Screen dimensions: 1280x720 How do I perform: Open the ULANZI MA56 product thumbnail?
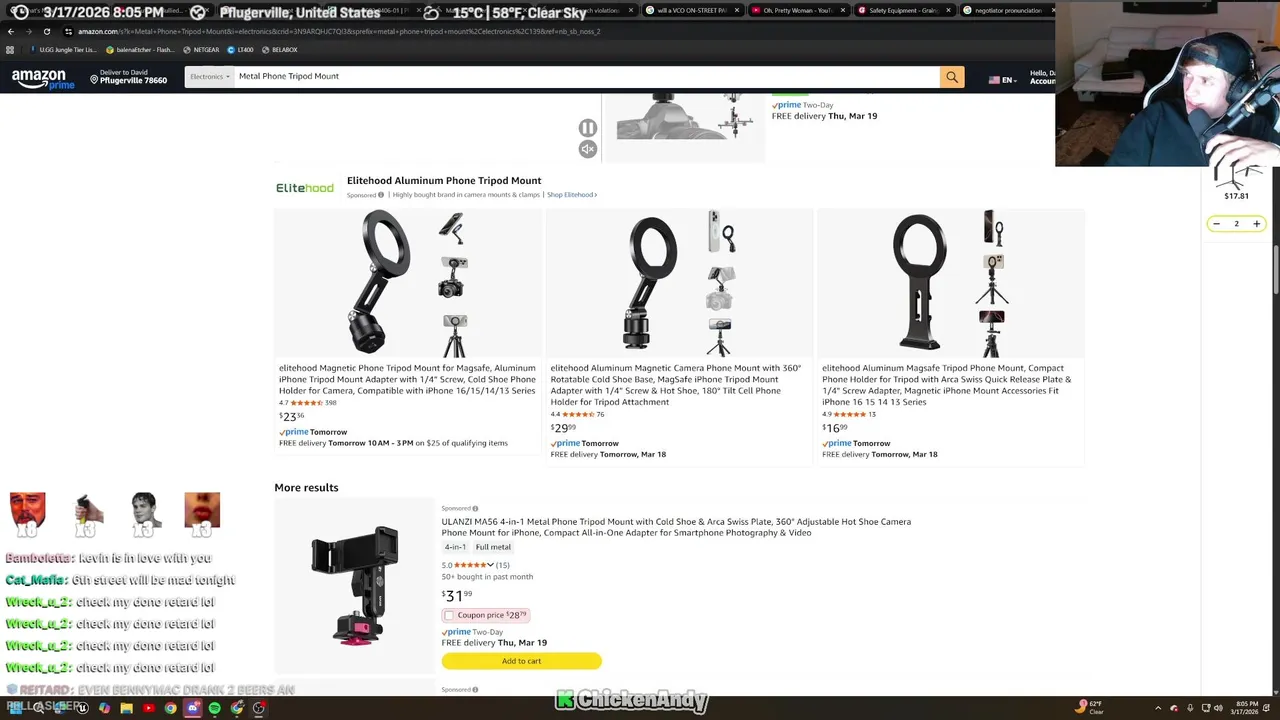(355, 585)
